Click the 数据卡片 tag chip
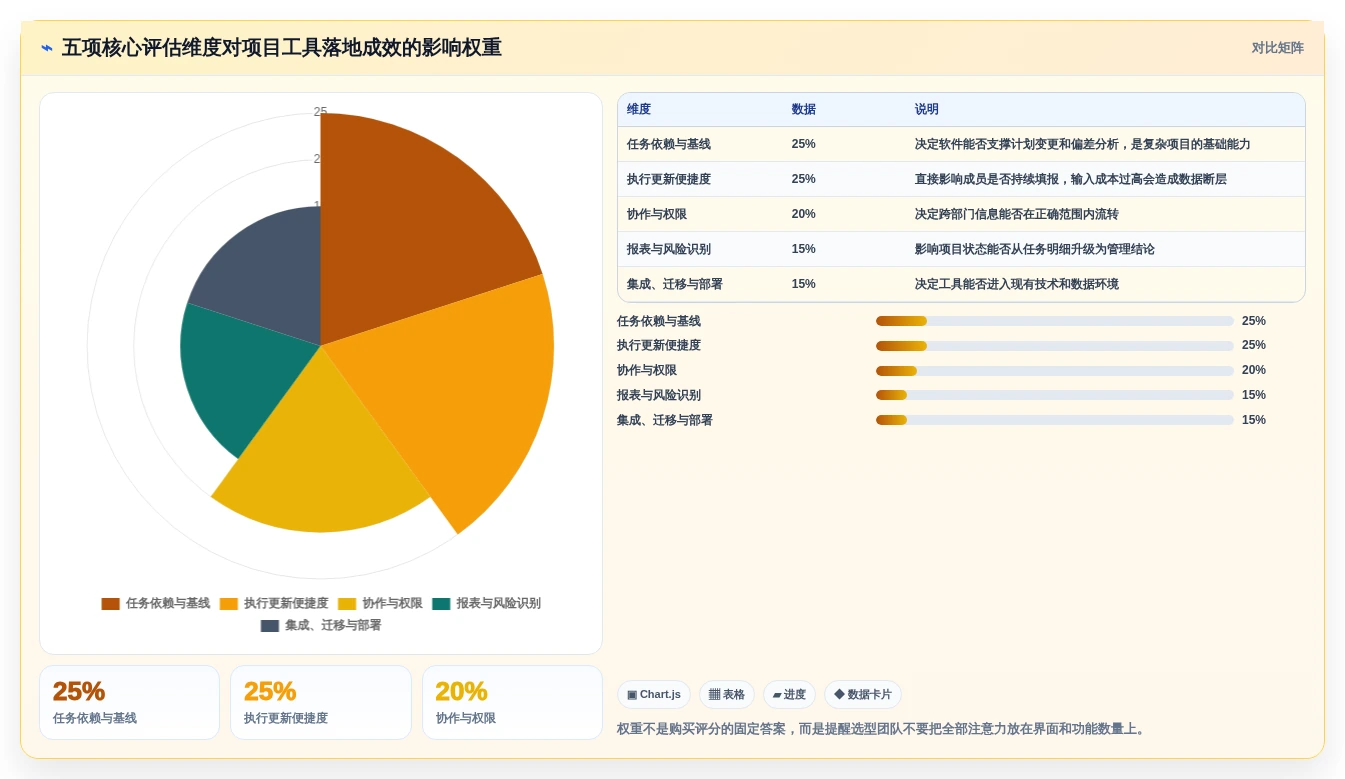Image resolution: width=1345 pixels, height=779 pixels. pos(863,695)
